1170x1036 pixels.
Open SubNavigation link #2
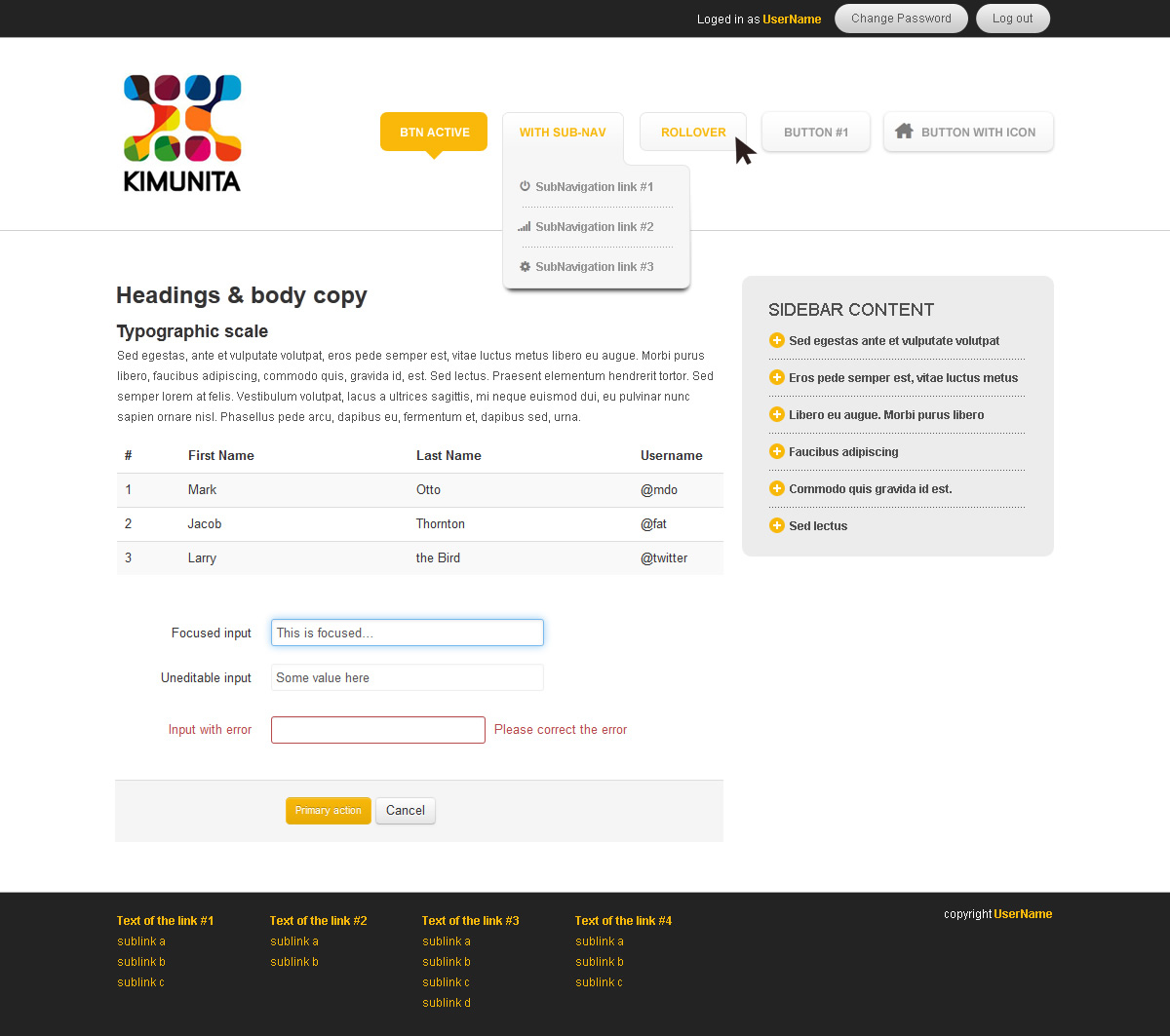(594, 226)
